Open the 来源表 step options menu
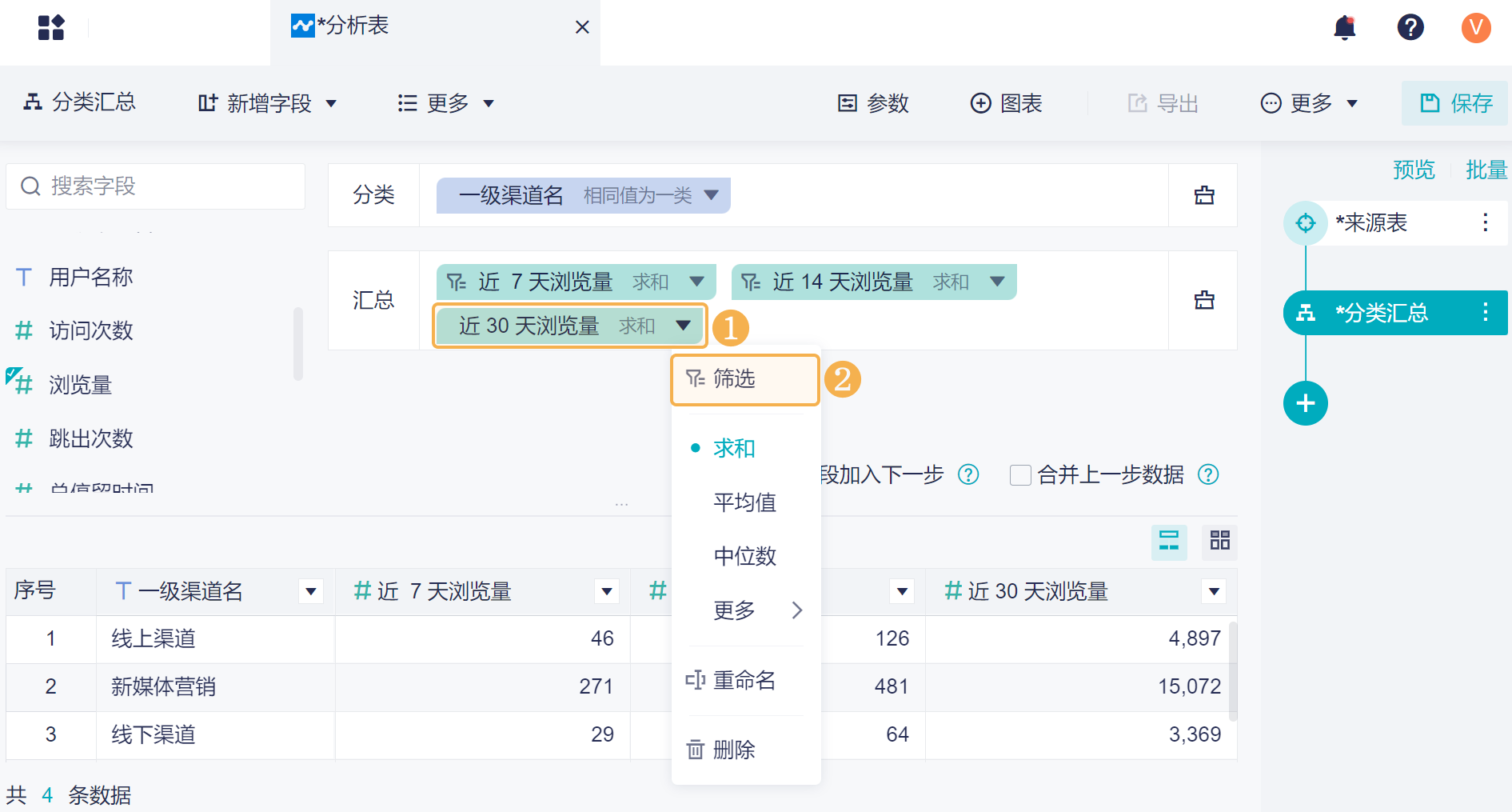This screenshot has width=1512, height=812. (x=1485, y=222)
